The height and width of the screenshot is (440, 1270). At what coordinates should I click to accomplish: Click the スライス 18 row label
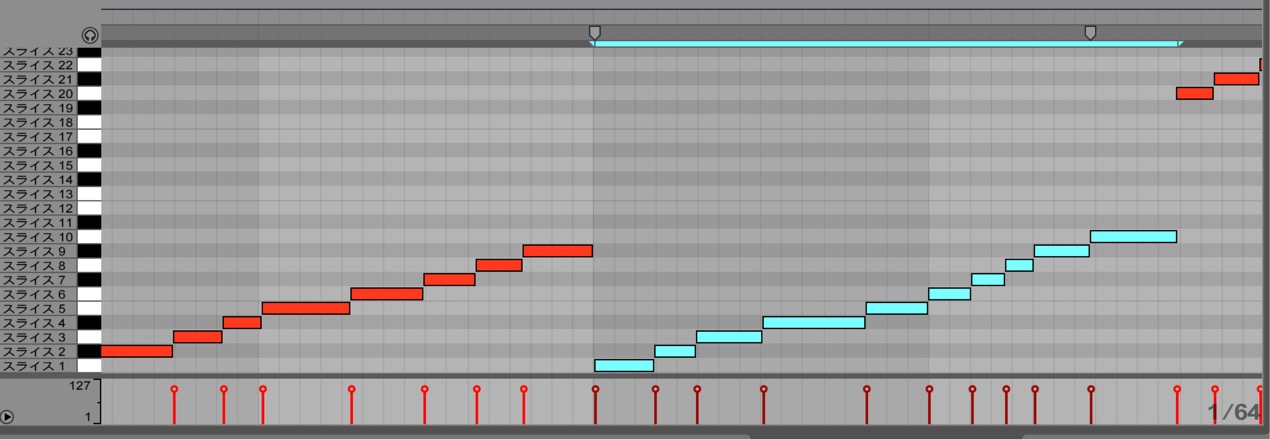(38, 122)
